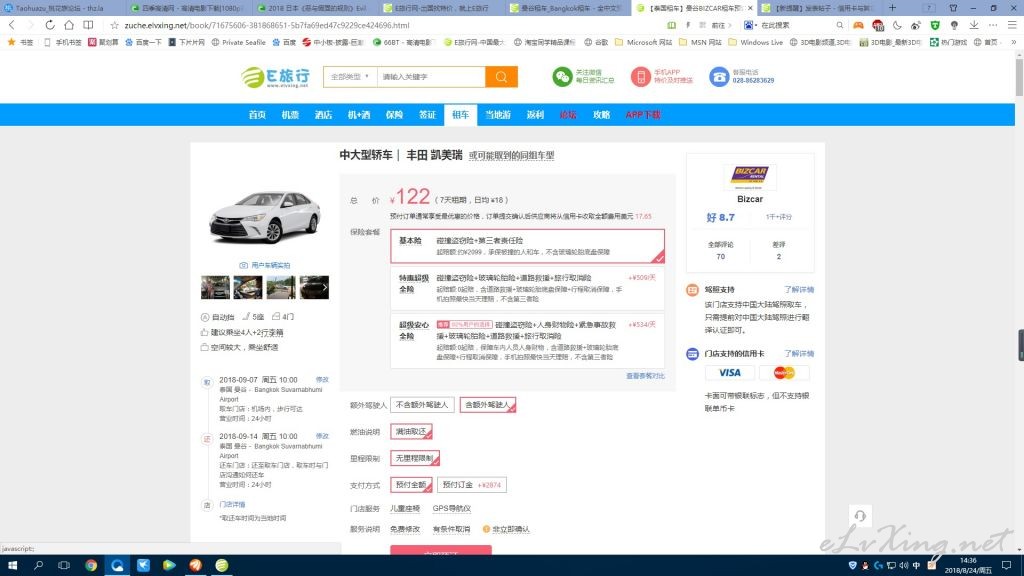Viewport: 1024px width, 576px height.
Task: Open the Windows Start menu
Action: [x=12, y=565]
